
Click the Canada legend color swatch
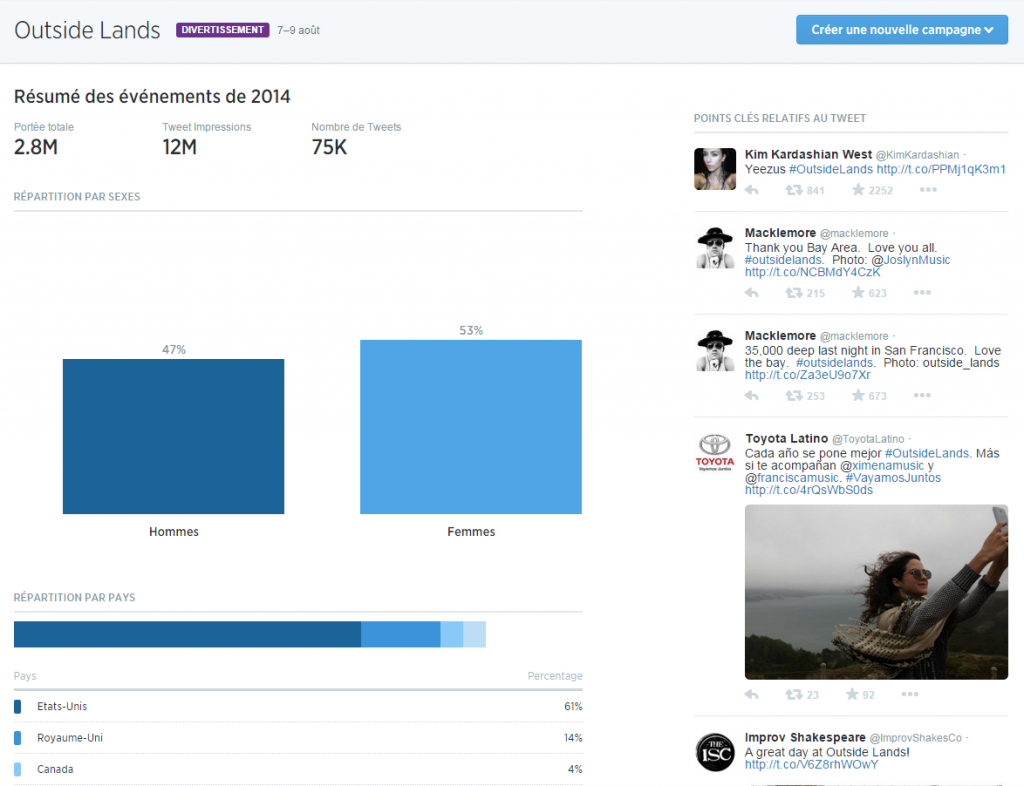(x=18, y=769)
